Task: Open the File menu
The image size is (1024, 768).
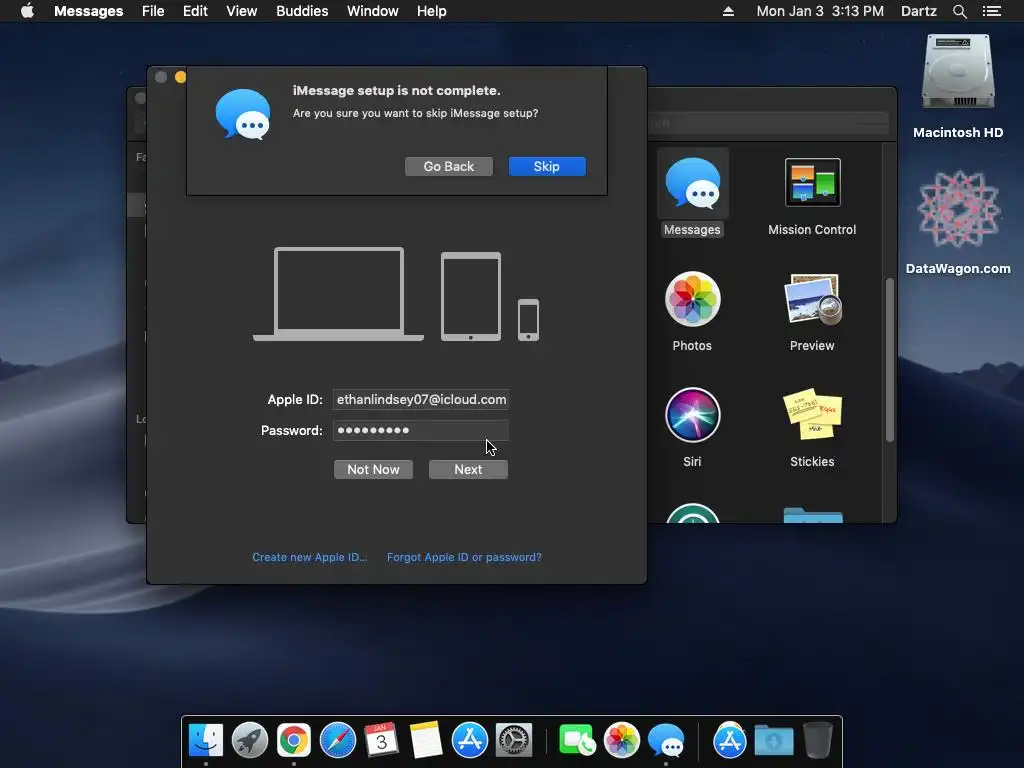Action: click(153, 11)
